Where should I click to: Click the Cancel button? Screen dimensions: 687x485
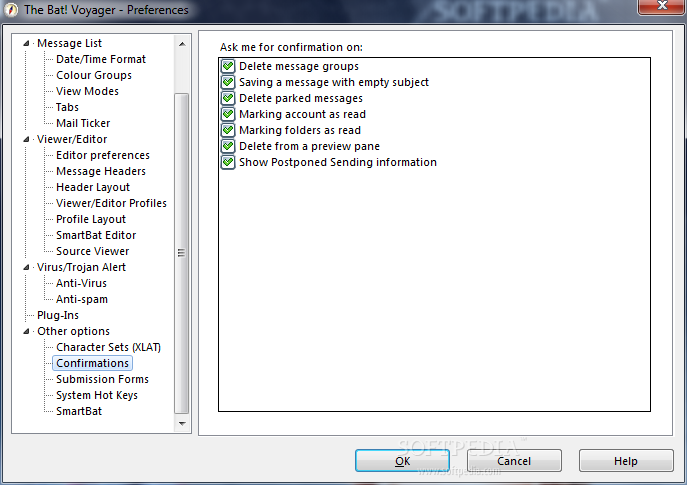coord(514,461)
